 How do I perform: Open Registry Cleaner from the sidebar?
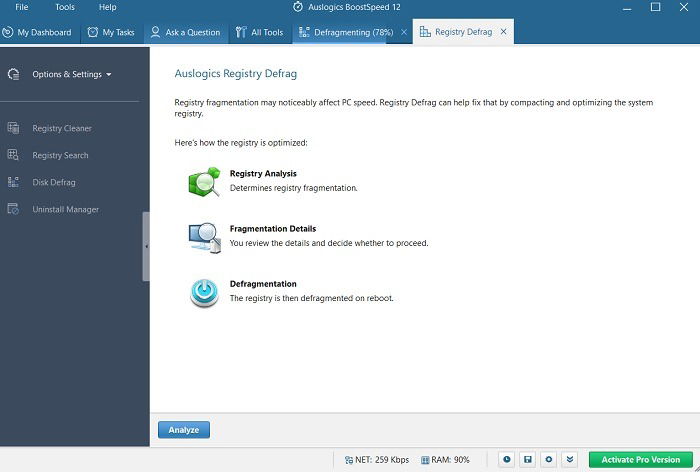click(62, 129)
